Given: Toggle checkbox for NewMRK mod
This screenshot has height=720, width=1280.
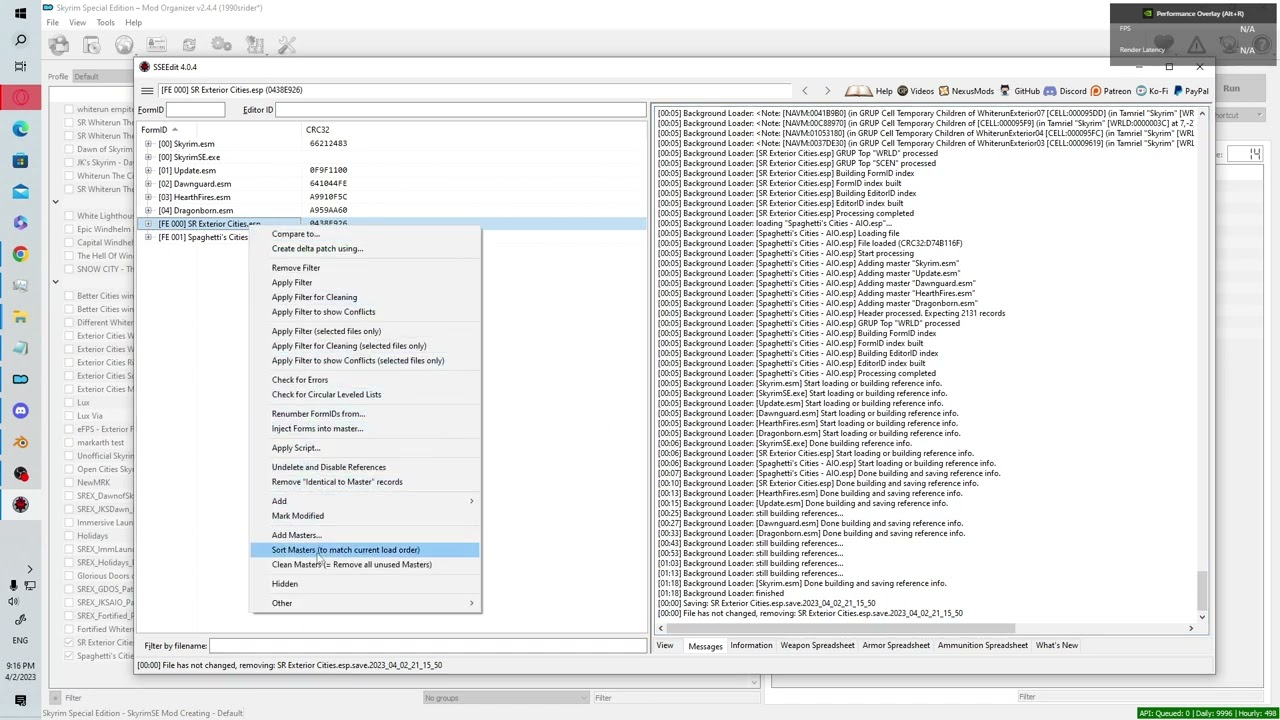Looking at the screenshot, I should (68, 482).
